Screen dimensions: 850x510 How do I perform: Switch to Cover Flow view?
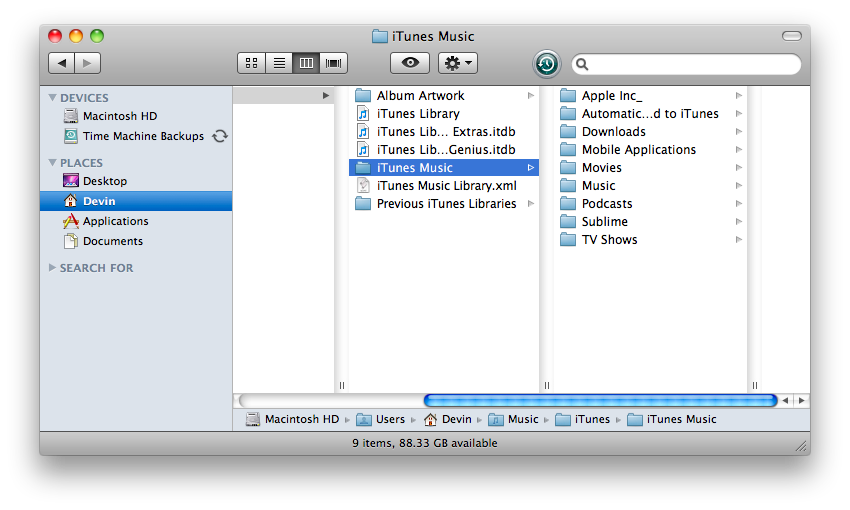pyautogui.click(x=333, y=63)
